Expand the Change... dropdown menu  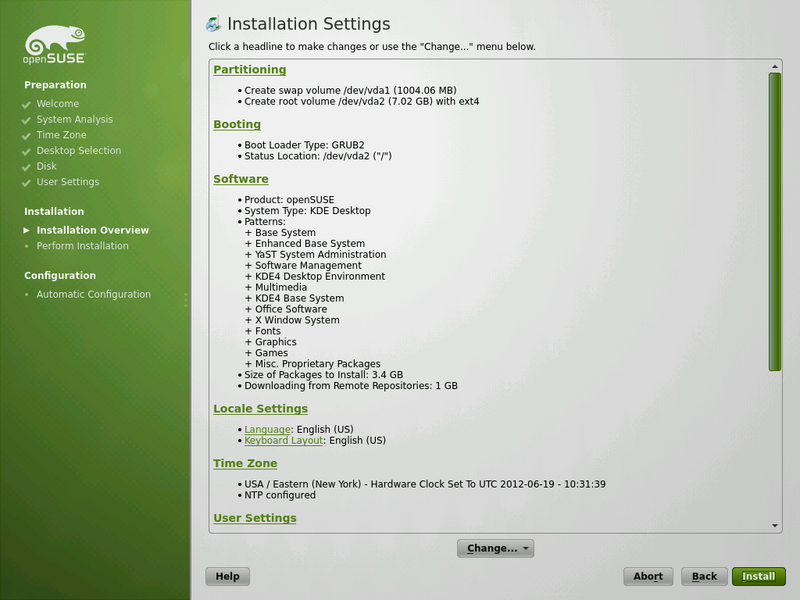coord(495,548)
